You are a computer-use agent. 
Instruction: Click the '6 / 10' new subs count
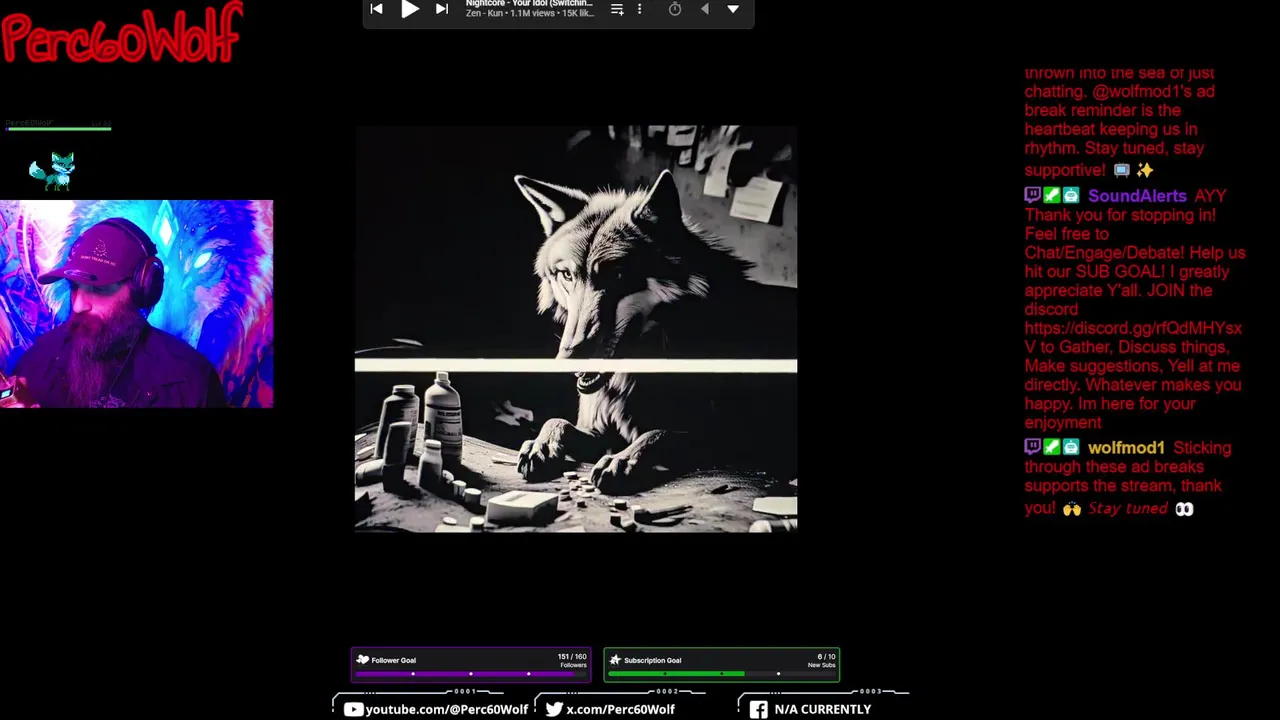826,657
